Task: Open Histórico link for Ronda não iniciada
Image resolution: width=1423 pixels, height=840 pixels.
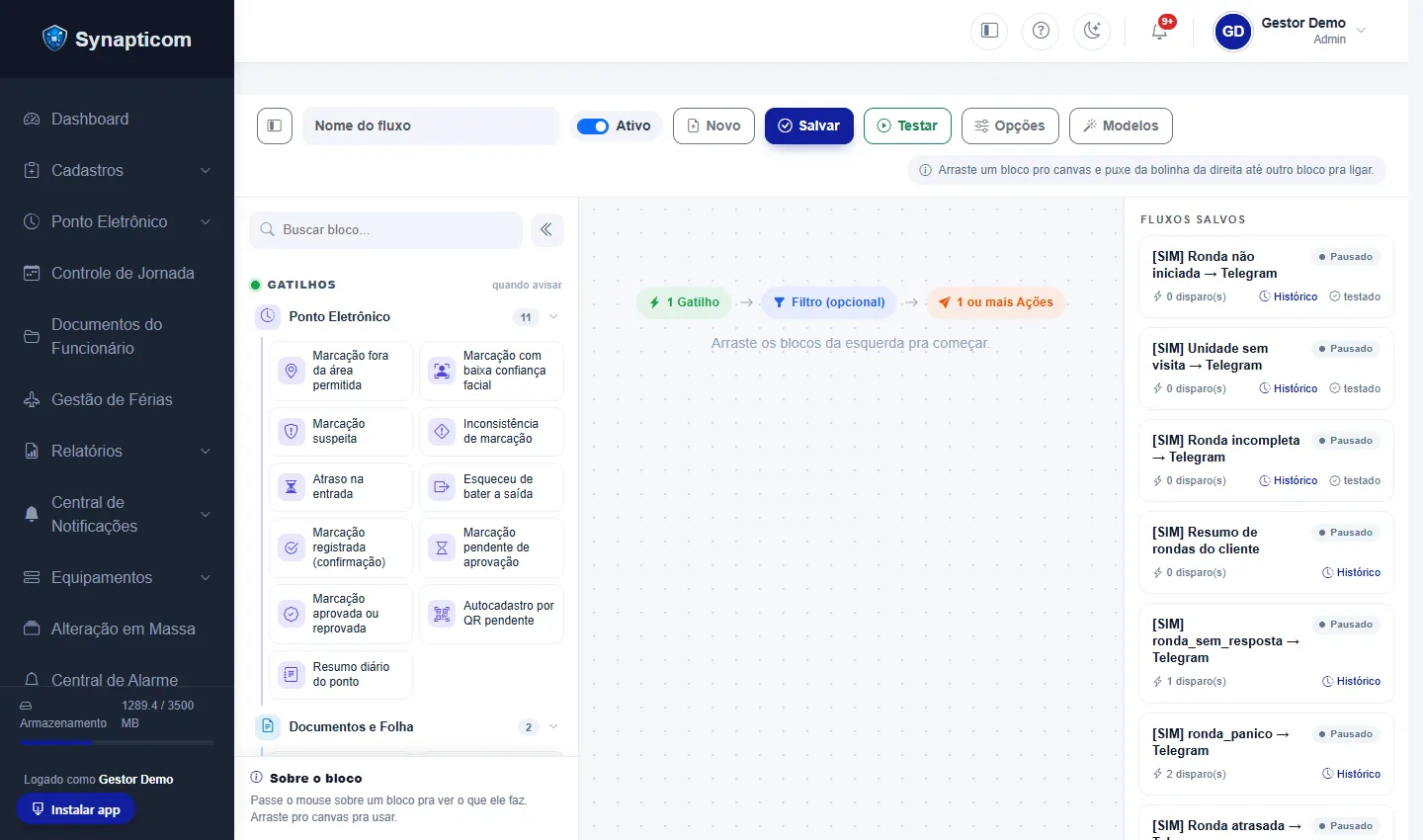Action: pyautogui.click(x=1289, y=296)
